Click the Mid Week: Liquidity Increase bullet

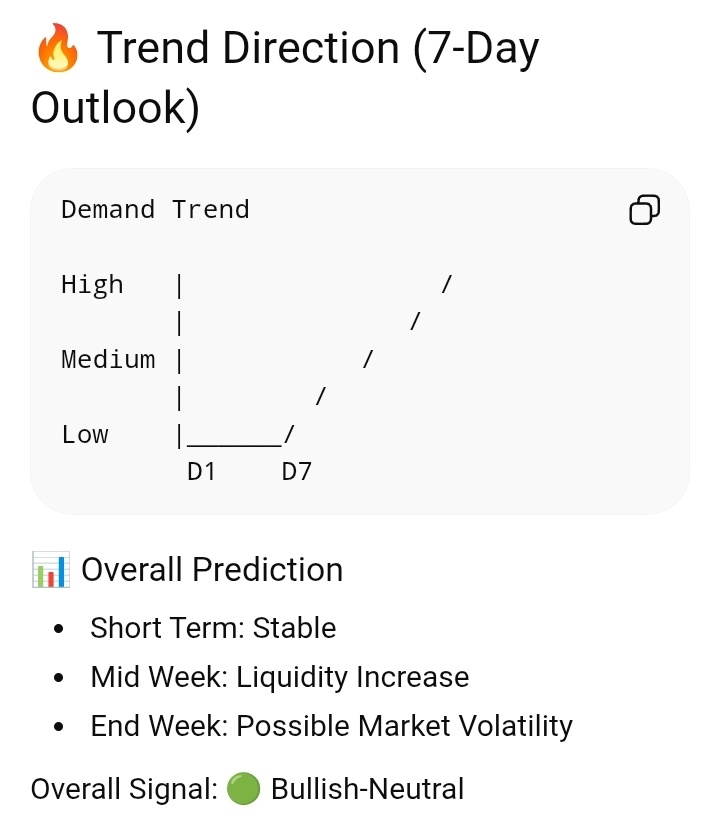tap(280, 677)
